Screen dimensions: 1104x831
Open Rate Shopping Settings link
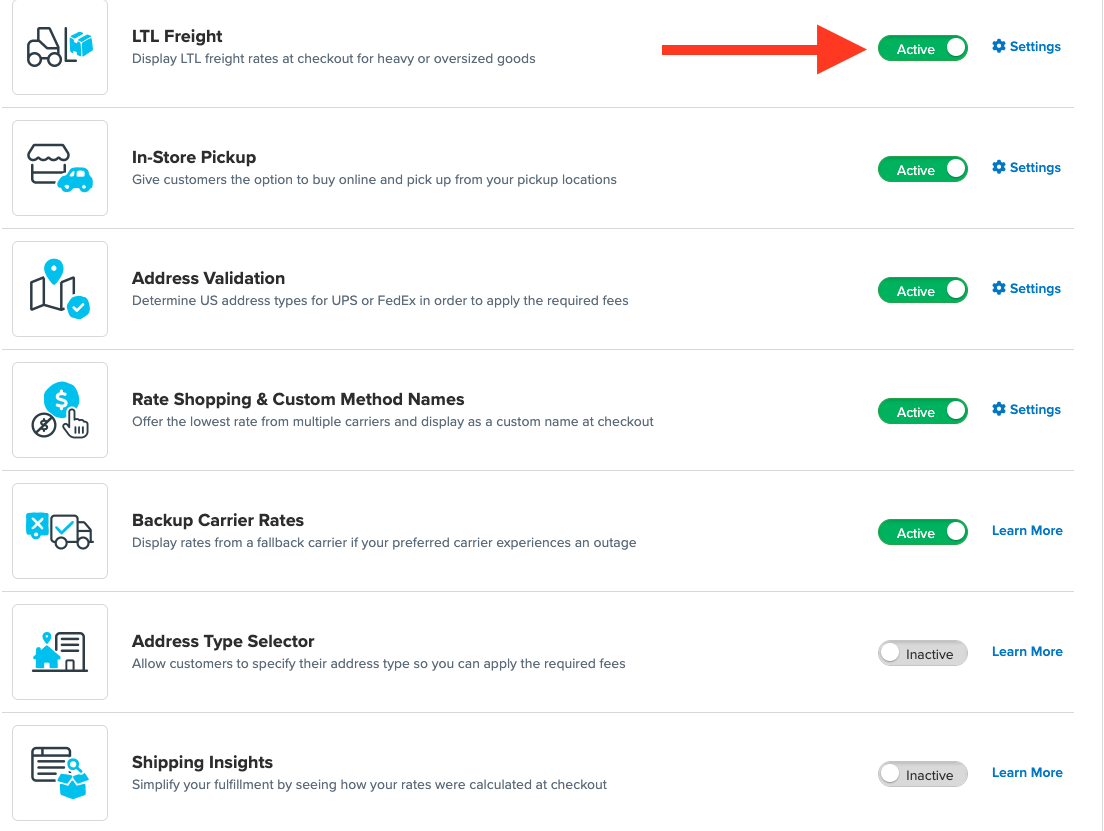click(x=1027, y=410)
